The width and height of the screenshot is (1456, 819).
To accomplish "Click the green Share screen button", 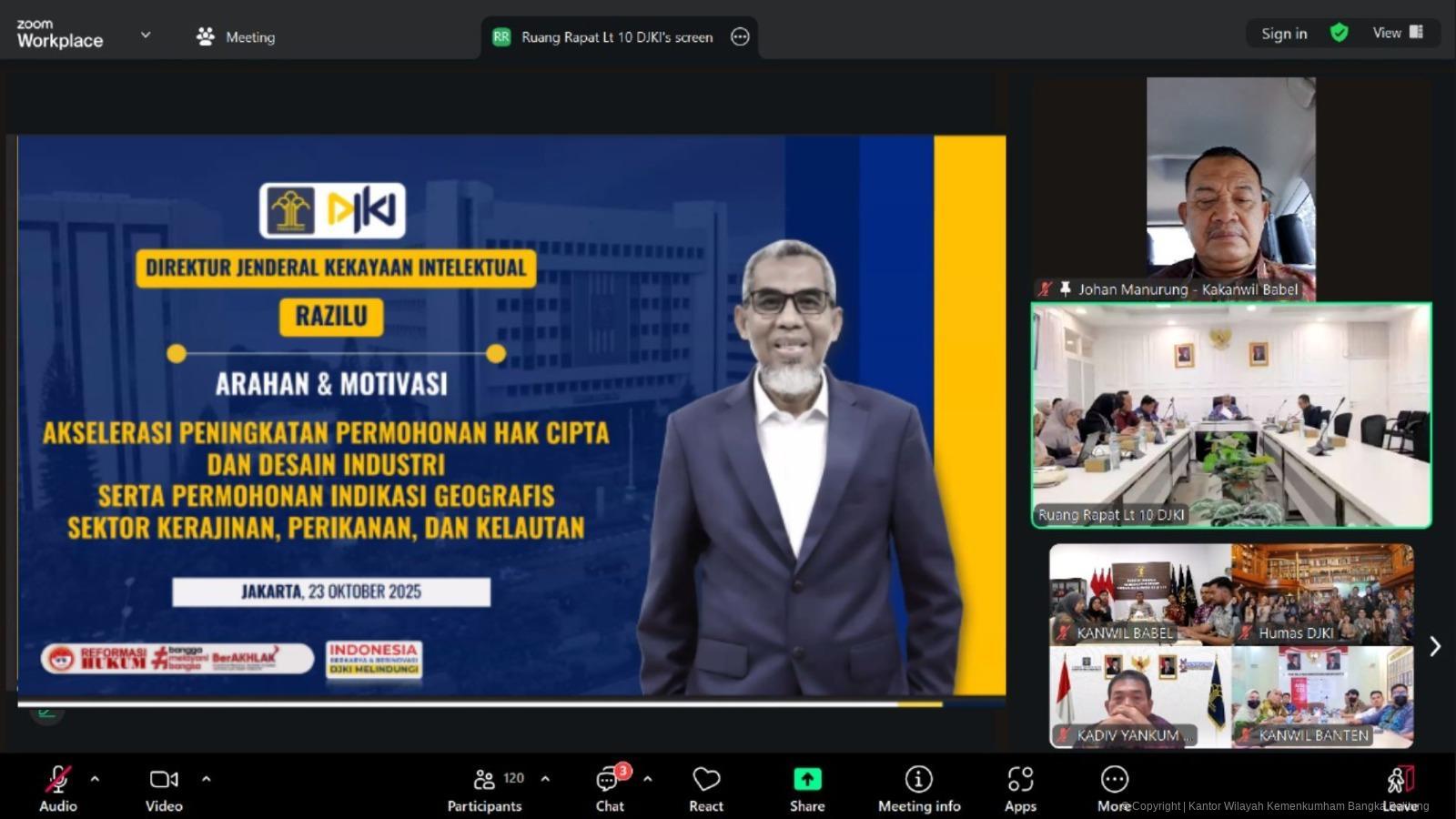I will point(807,789).
